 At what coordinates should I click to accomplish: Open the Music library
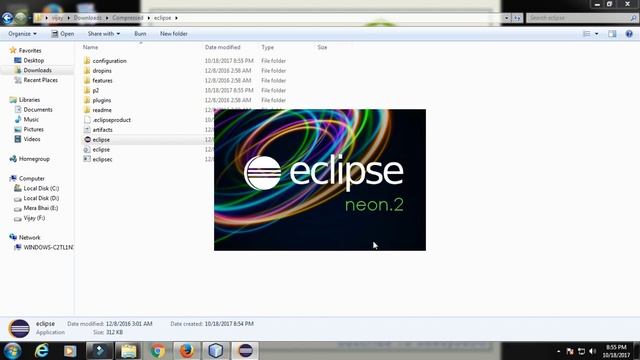[31, 119]
